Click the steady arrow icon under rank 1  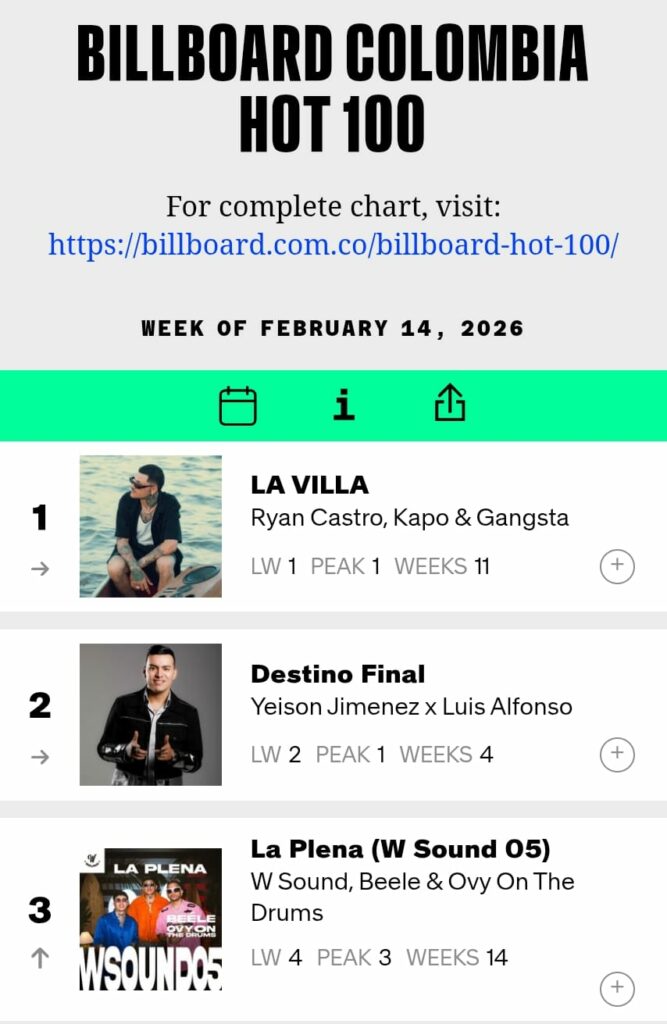pos(40,569)
